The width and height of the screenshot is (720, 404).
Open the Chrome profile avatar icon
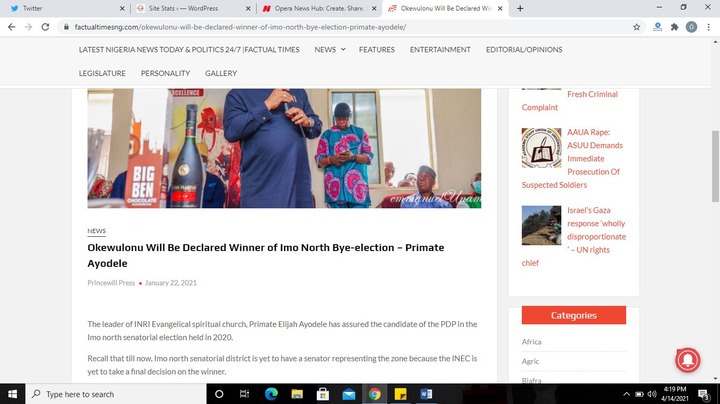click(x=691, y=27)
